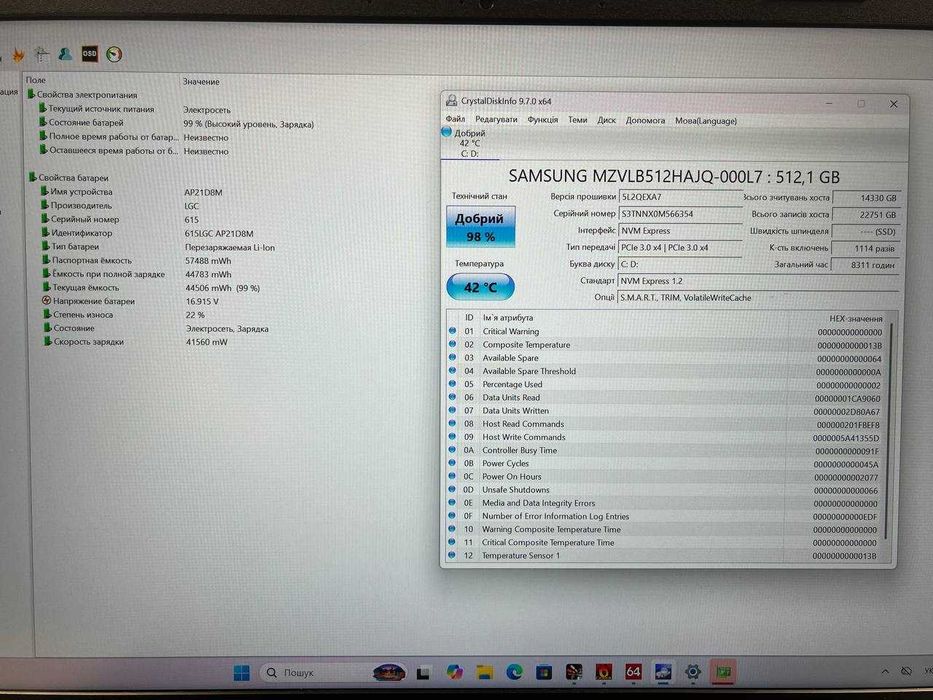Image resolution: width=933 pixels, height=700 pixels.
Task: Open Copilot from the taskbar
Action: [455, 673]
